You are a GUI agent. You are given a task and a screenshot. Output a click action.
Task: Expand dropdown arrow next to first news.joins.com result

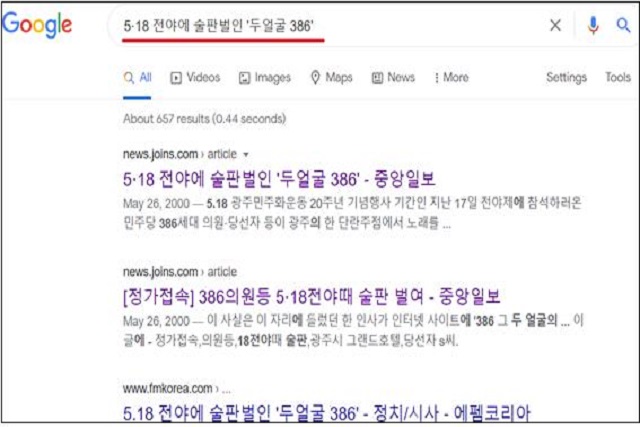pyautogui.click(x=246, y=155)
